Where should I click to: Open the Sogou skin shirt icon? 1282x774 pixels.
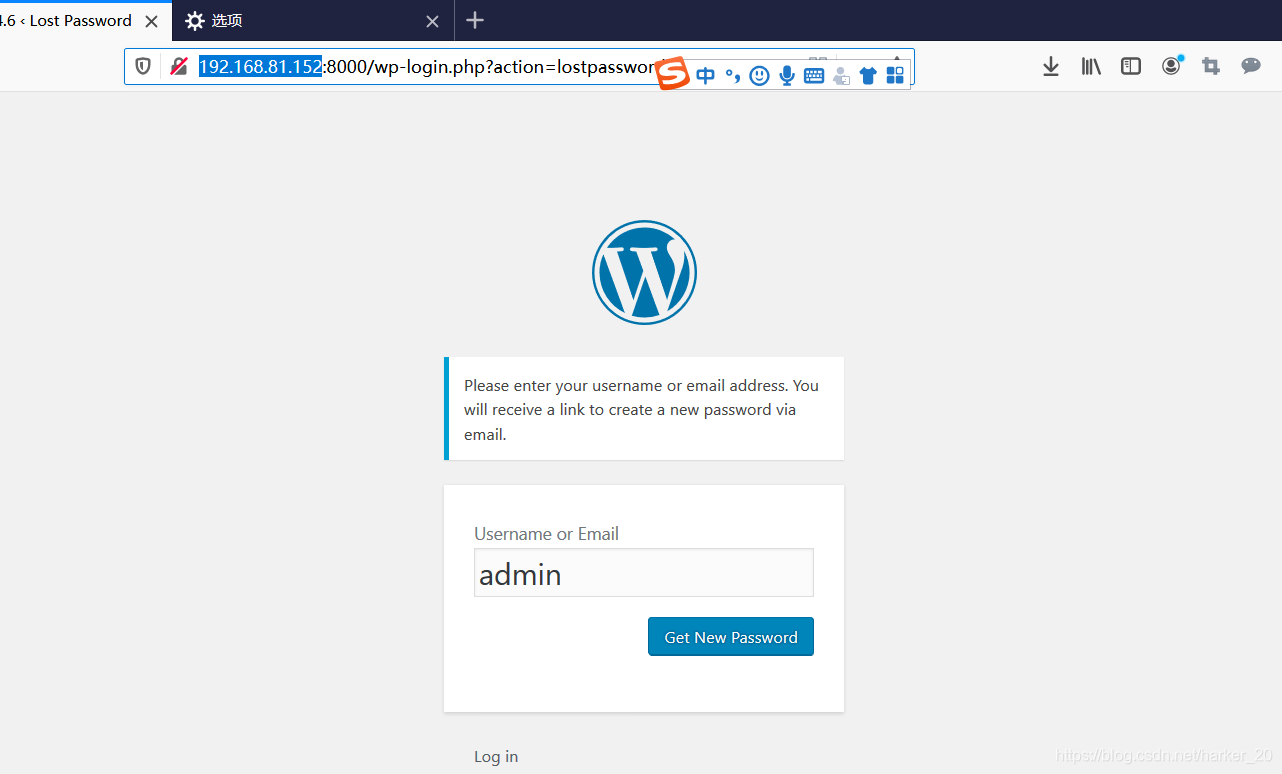pos(868,75)
